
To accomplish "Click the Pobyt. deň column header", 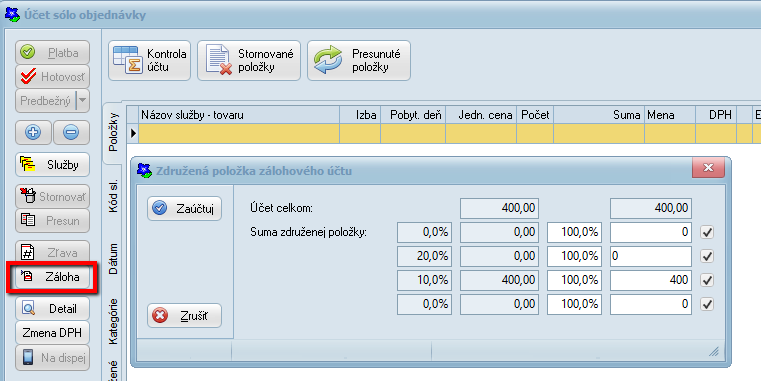I will [413, 115].
